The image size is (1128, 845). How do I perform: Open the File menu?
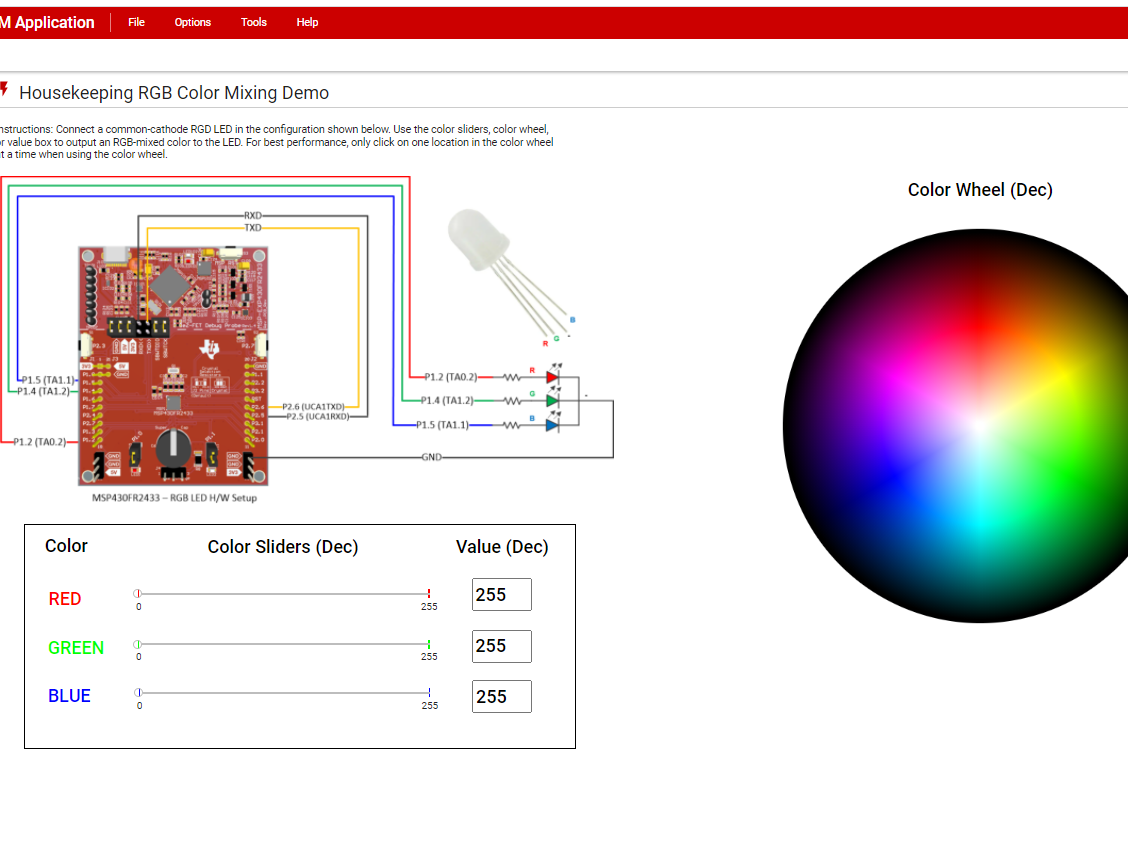136,21
